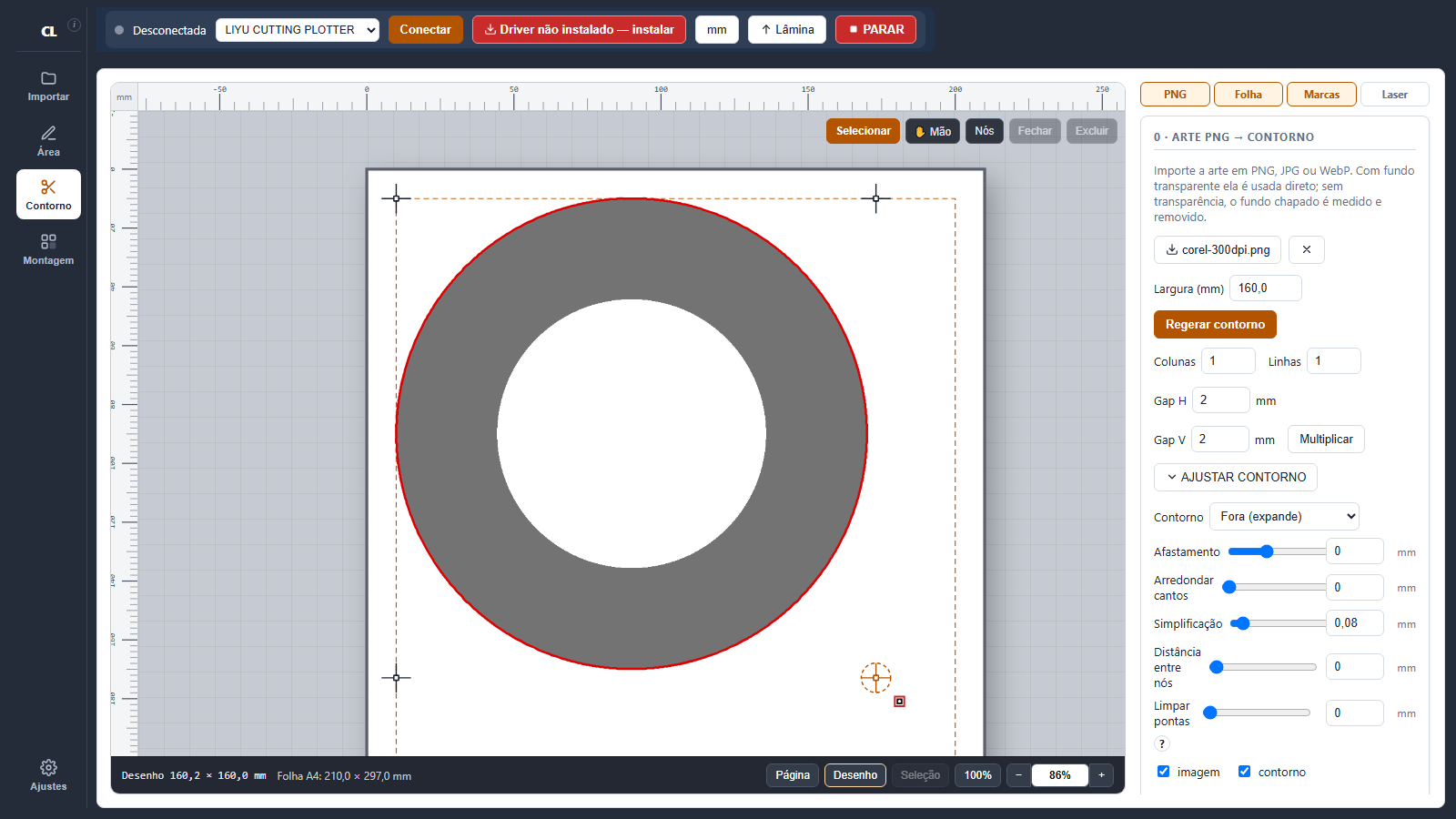Toggle the contorno checkbox
The height and width of the screenshot is (819, 1456).
(x=1244, y=772)
